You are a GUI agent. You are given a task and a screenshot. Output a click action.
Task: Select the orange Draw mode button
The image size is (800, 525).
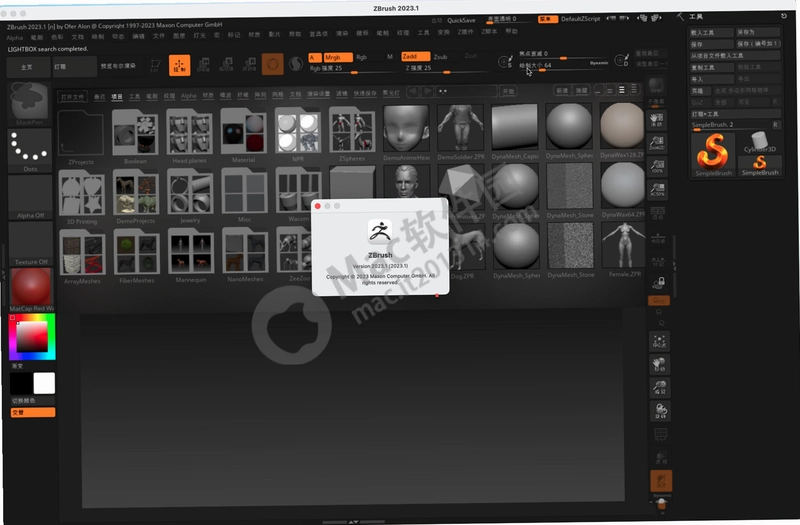click(180, 65)
